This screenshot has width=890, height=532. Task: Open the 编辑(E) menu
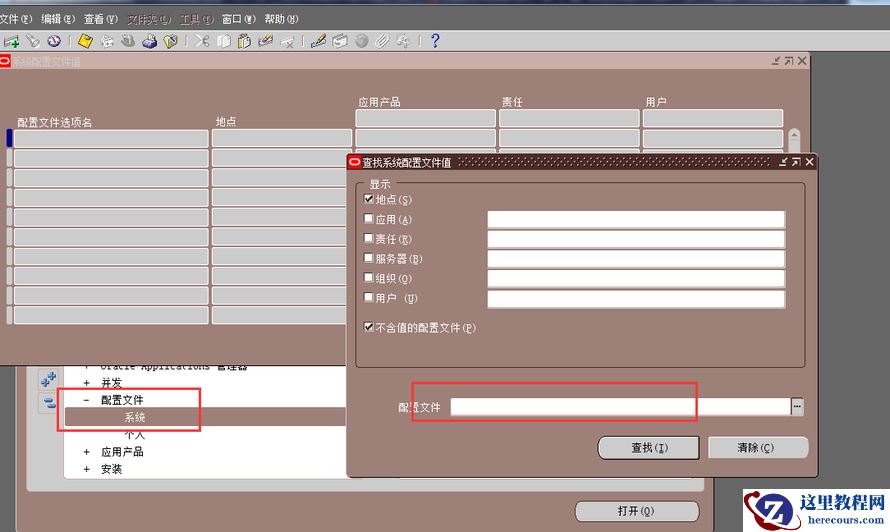[x=58, y=19]
